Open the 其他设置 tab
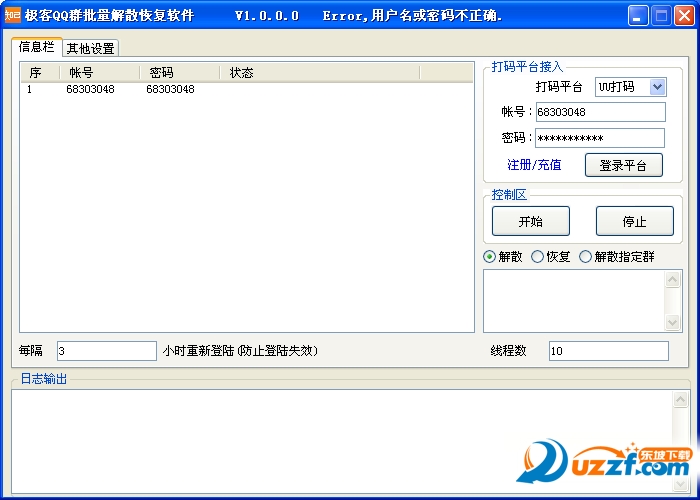This screenshot has width=700, height=500. point(91,48)
